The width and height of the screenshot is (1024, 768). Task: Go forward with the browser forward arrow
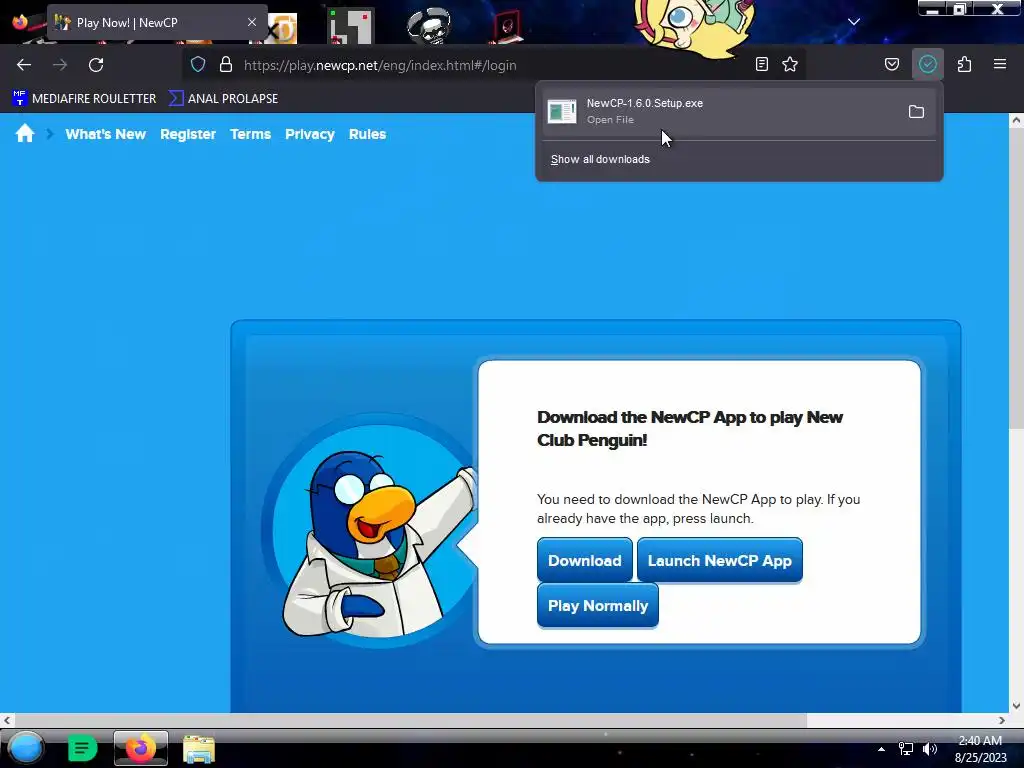click(60, 65)
